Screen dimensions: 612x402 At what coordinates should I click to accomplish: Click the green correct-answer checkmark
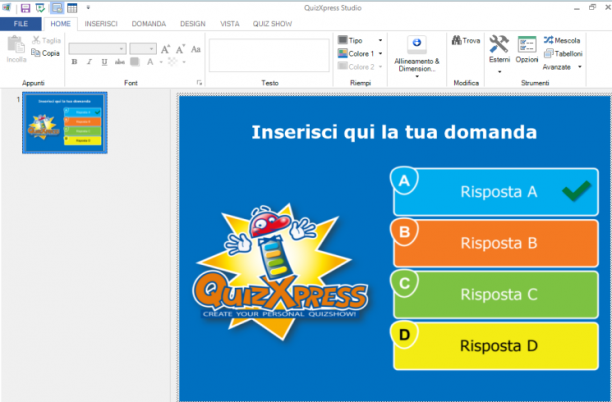click(x=577, y=191)
